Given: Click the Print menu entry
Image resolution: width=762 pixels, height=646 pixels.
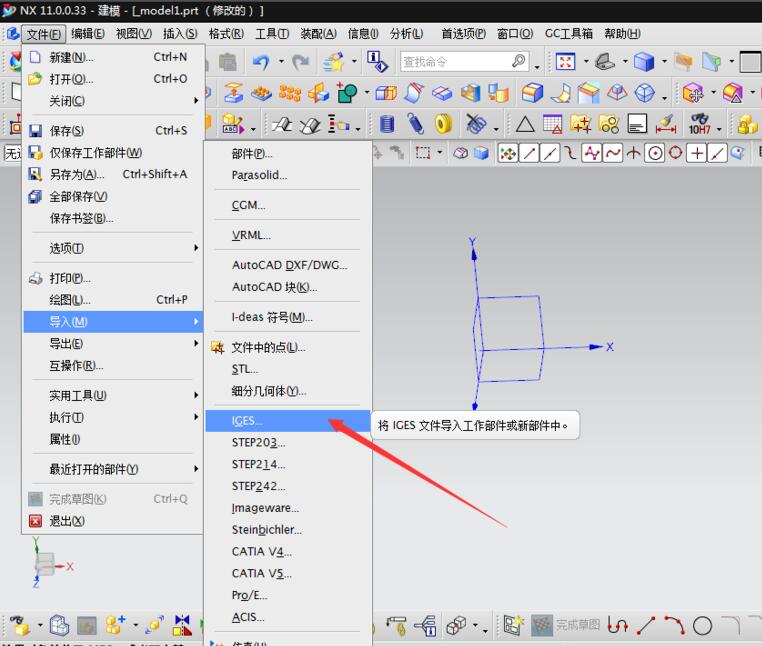Looking at the screenshot, I should [113, 279].
